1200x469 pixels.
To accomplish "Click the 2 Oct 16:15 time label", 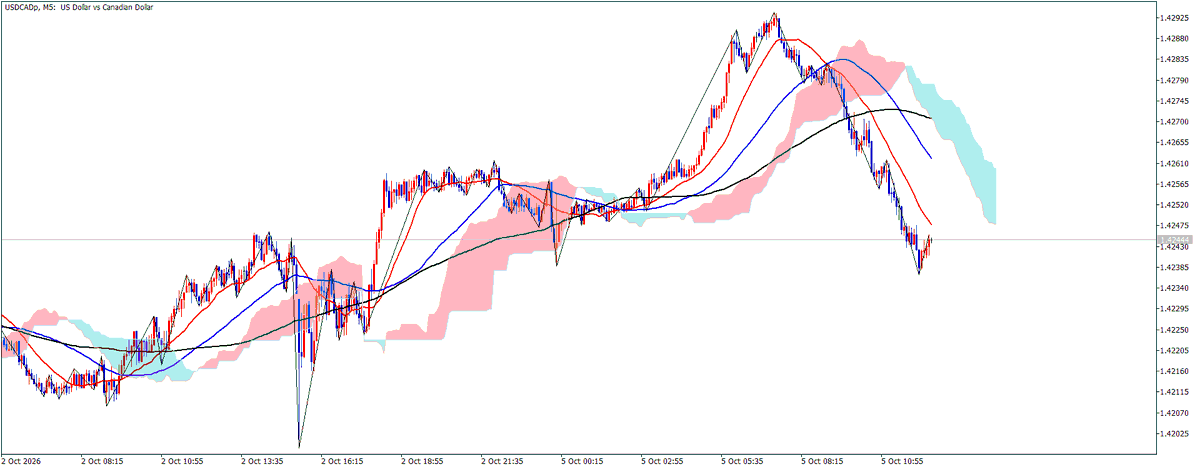I will point(343,463).
